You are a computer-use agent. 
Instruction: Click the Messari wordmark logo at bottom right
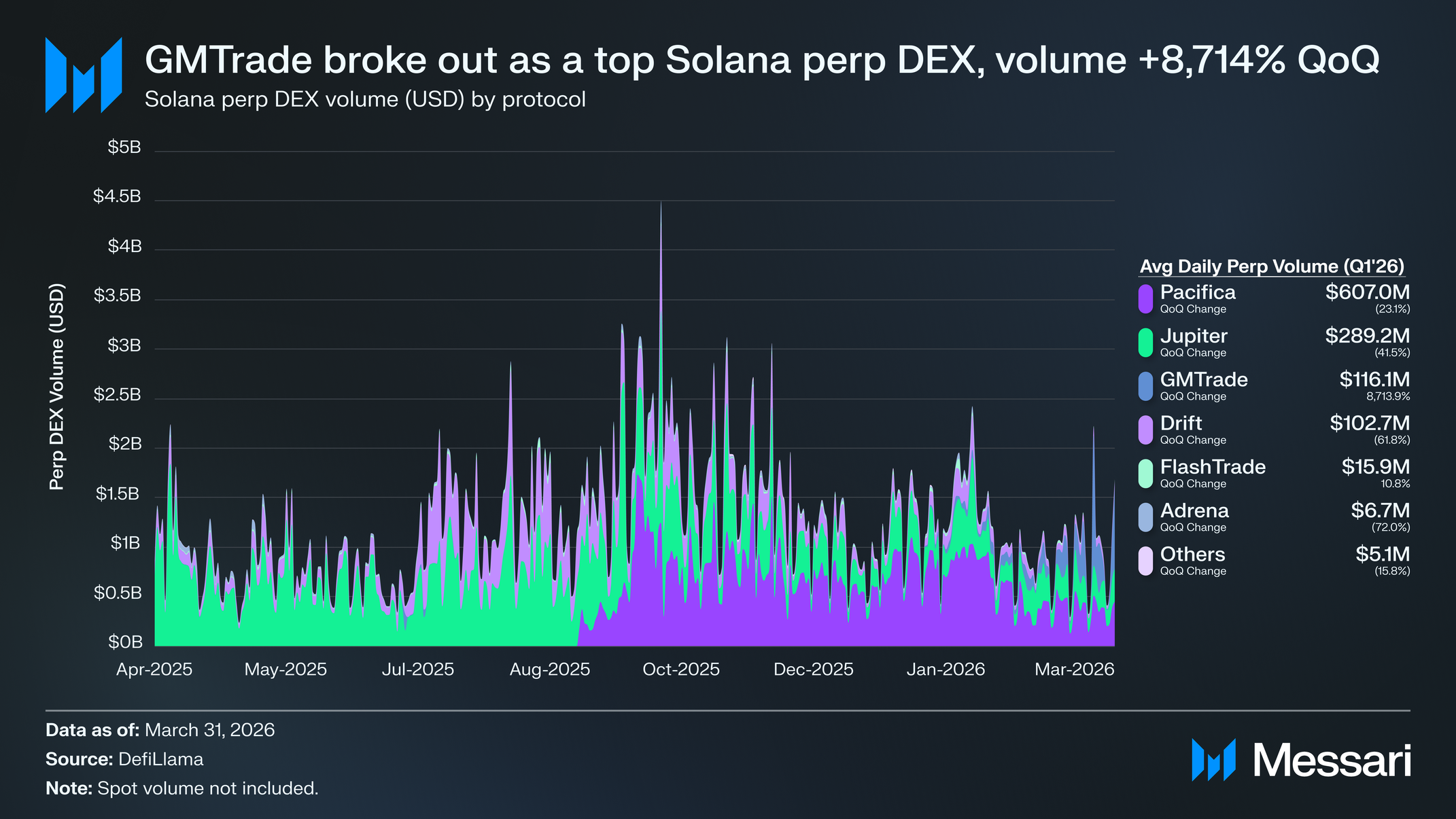point(1301,760)
